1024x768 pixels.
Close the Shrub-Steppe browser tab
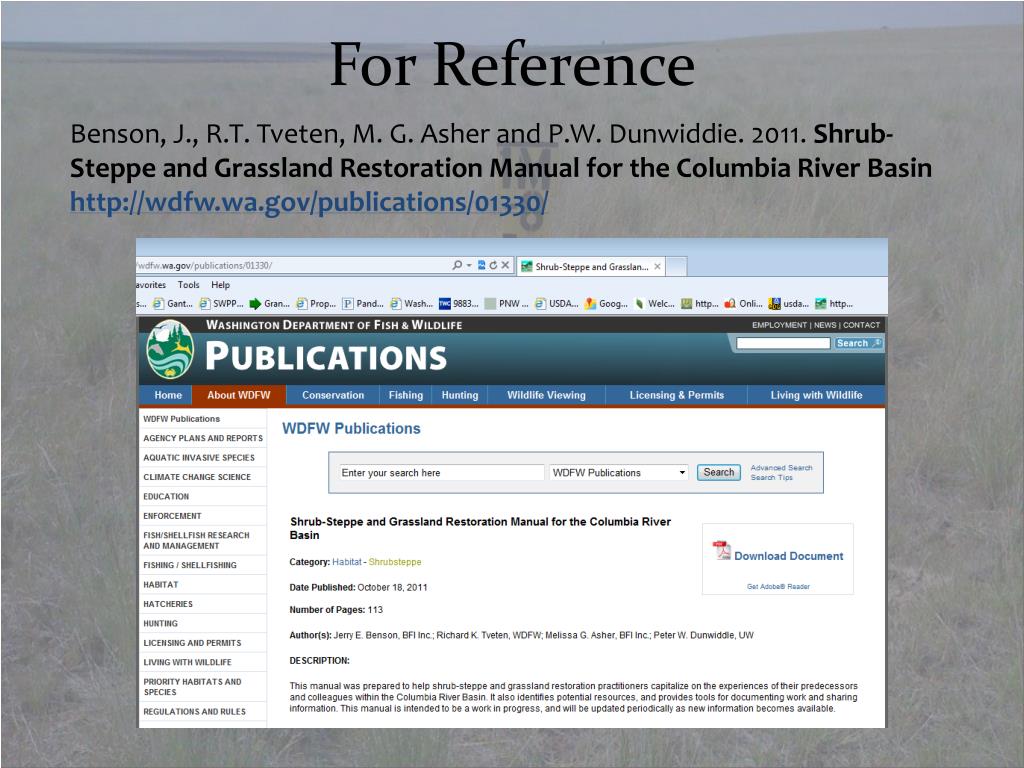(x=658, y=266)
